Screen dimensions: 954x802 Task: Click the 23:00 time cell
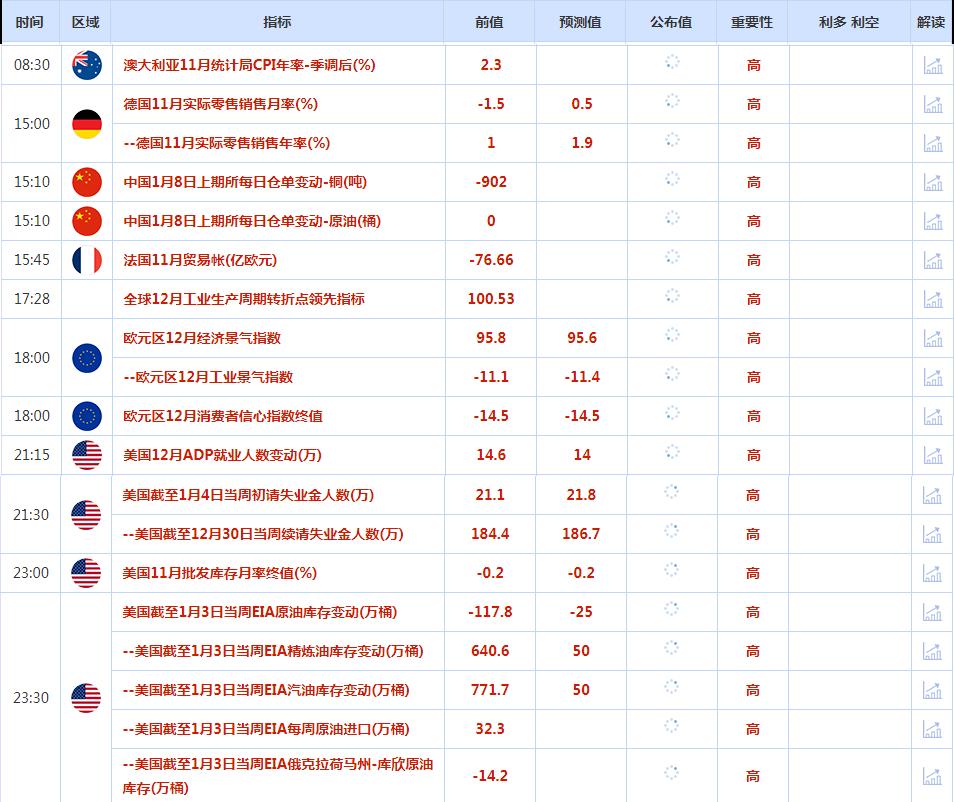click(x=31, y=573)
